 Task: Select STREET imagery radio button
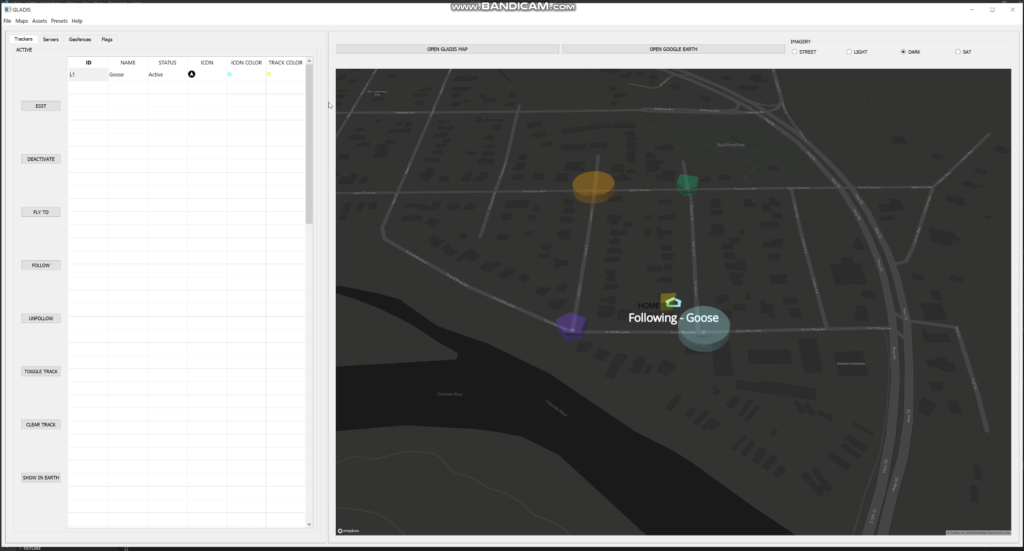click(794, 52)
